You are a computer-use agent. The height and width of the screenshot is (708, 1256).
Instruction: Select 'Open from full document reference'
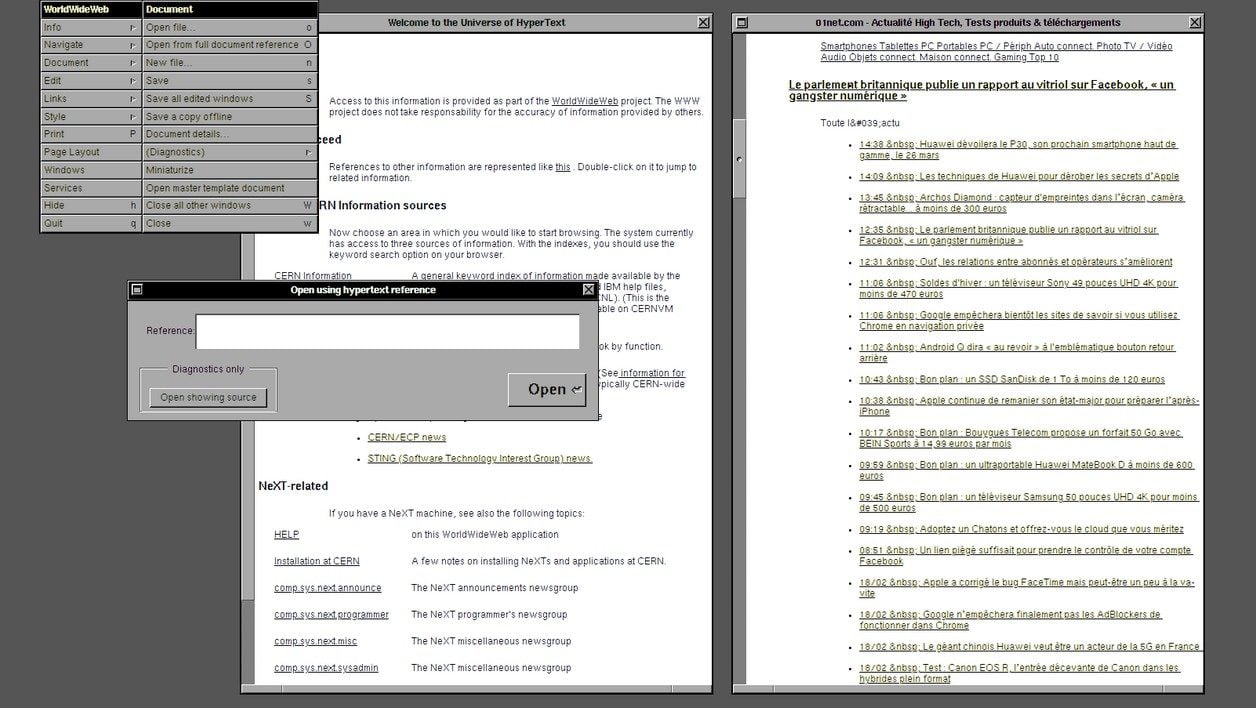[x=230, y=45]
